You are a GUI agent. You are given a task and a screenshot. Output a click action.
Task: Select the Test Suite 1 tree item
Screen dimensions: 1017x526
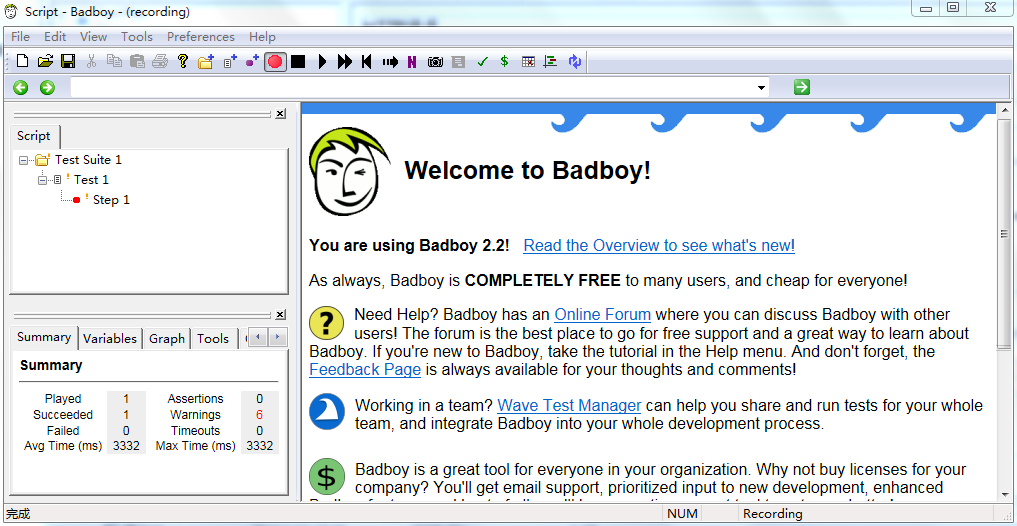[x=88, y=160]
